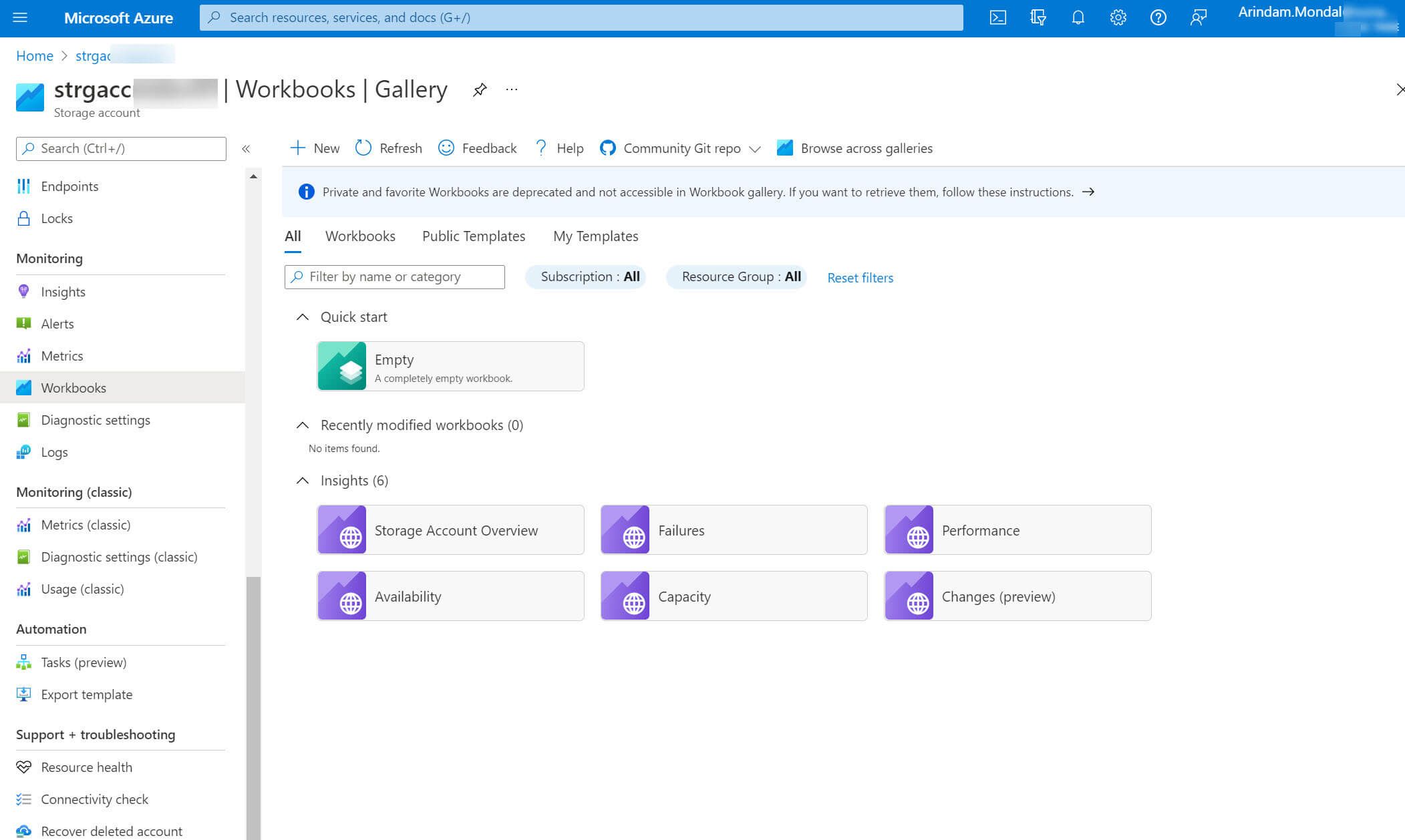1405x840 pixels.
Task: Open the Azure portal hamburger menu
Action: pos(20,18)
